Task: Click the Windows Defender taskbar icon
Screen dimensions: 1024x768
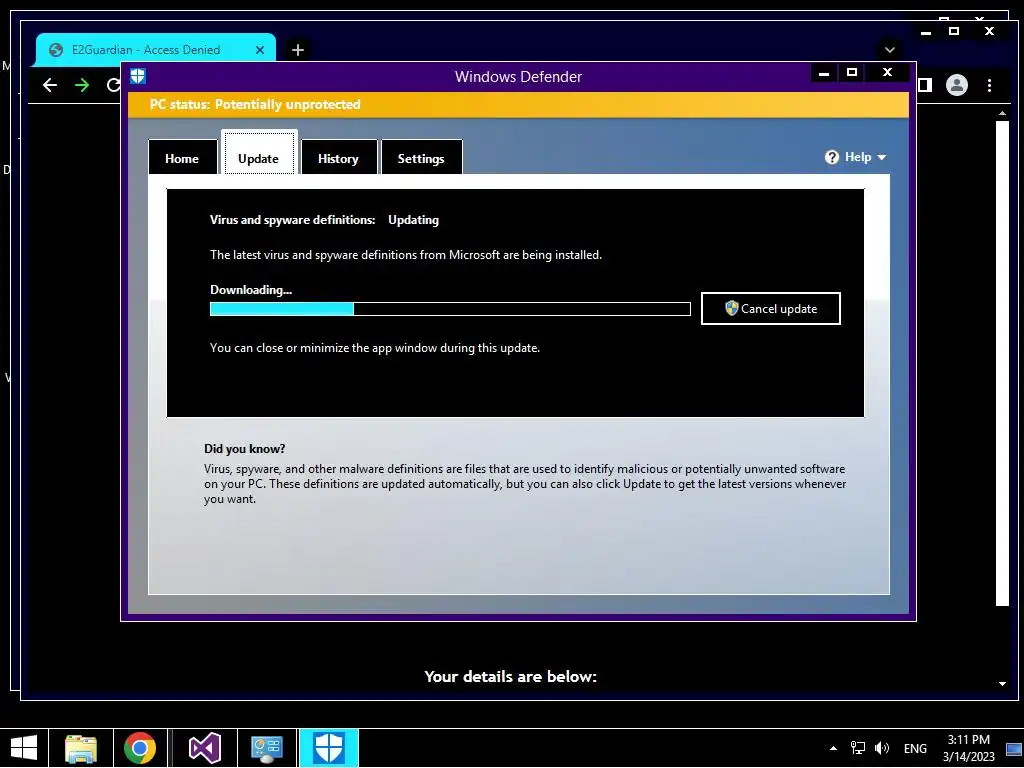Action: (x=329, y=748)
